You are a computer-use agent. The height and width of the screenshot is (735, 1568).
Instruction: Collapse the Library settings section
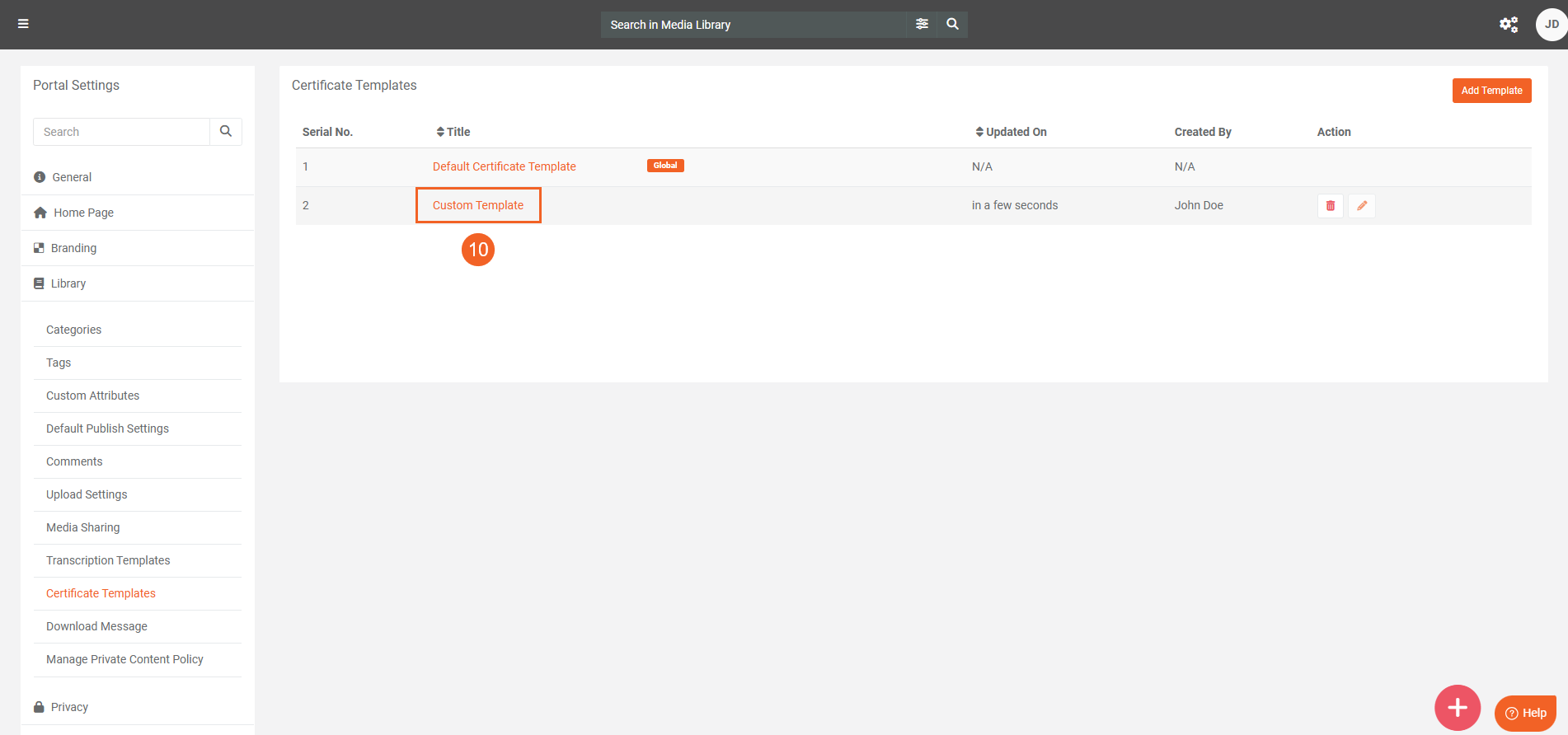click(68, 283)
